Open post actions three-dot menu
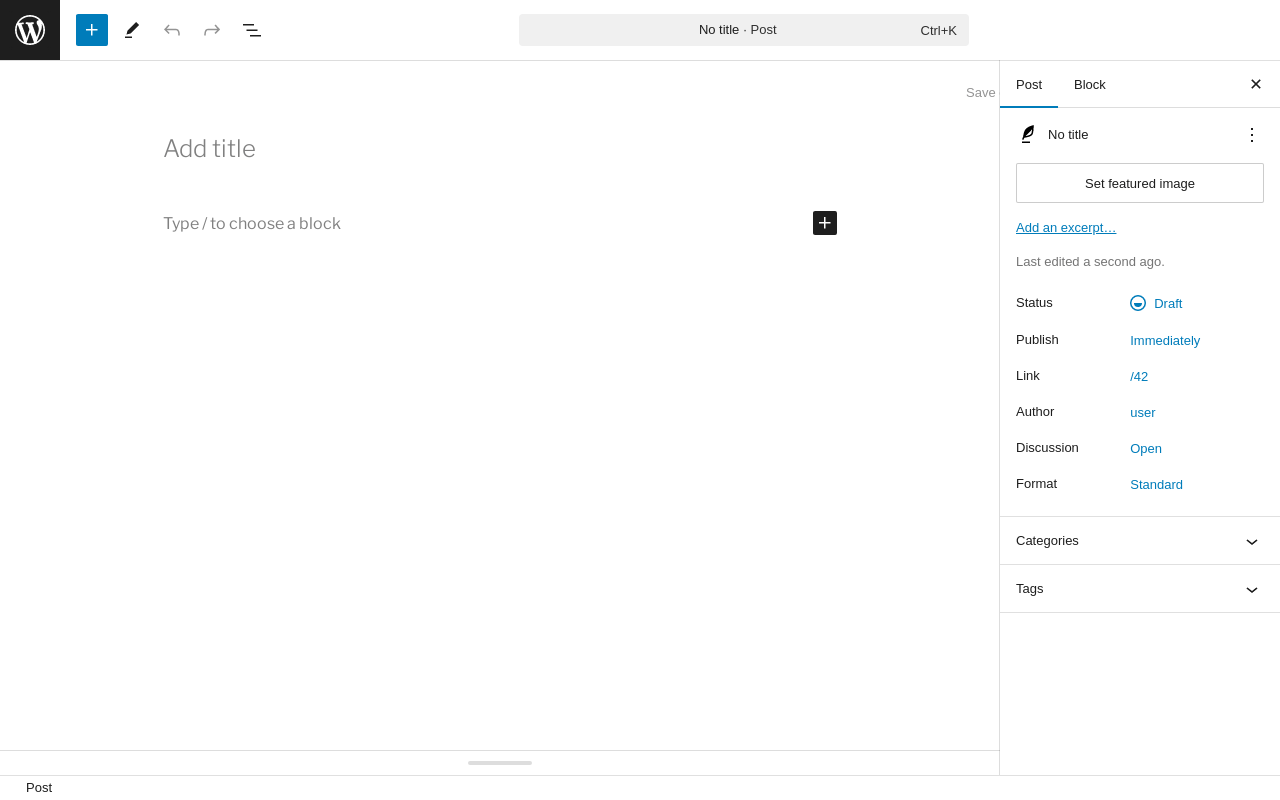The width and height of the screenshot is (1280, 800). (1252, 134)
